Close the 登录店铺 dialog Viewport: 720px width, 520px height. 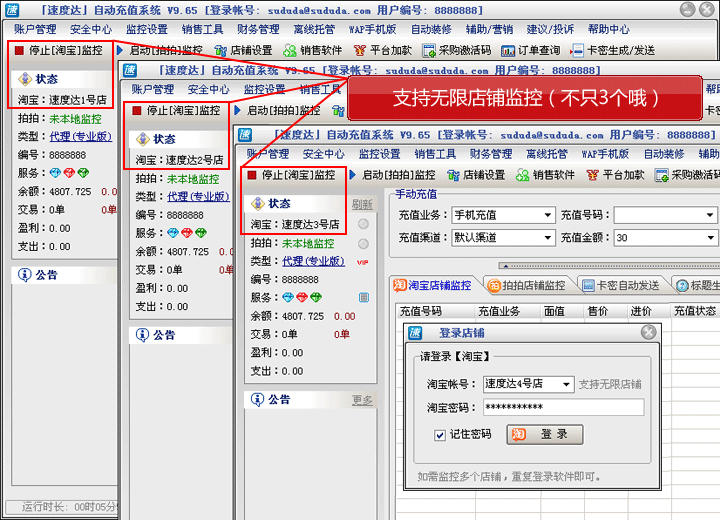pyautogui.click(x=648, y=332)
